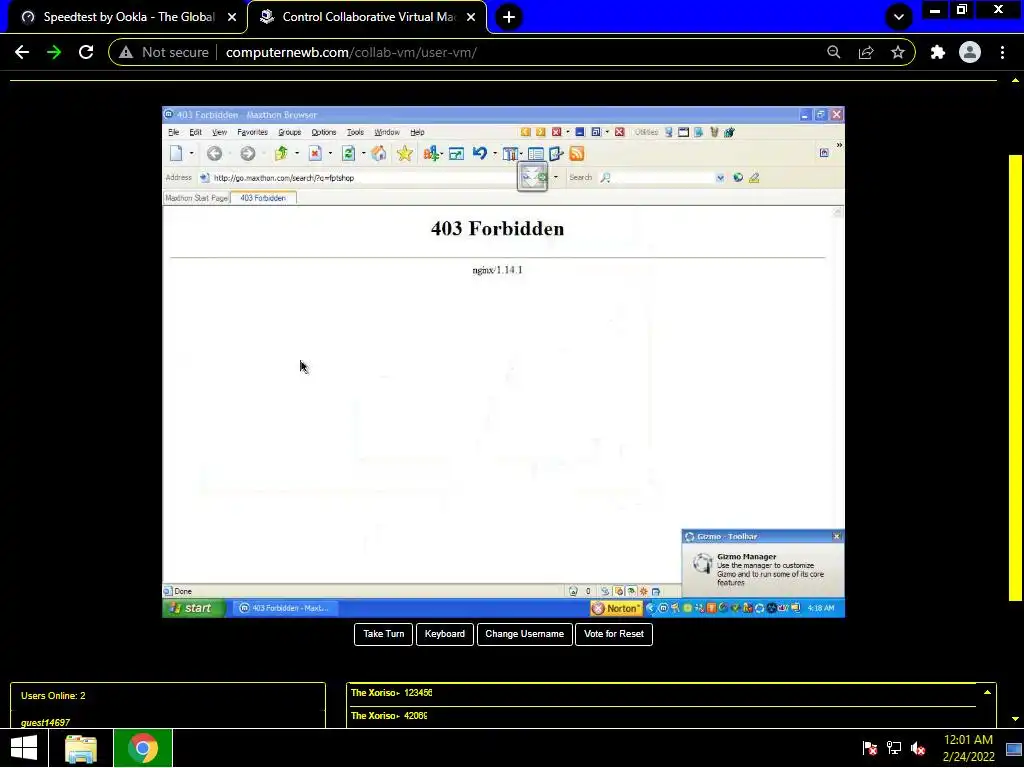The image size is (1024, 768).
Task: Expand the Stop button dropdown arrow
Action: 330,153
